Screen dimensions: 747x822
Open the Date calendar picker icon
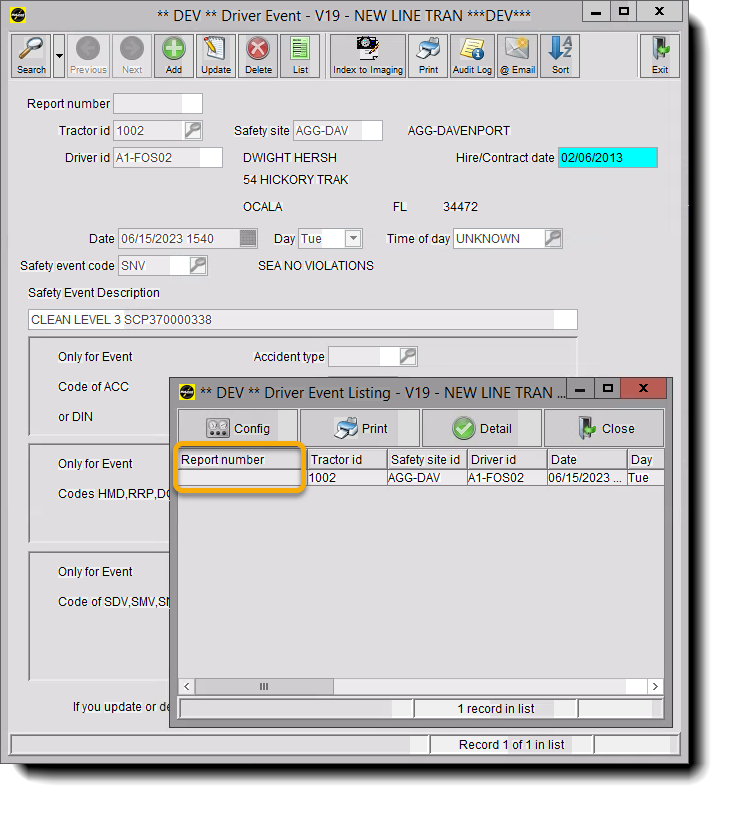tap(248, 239)
